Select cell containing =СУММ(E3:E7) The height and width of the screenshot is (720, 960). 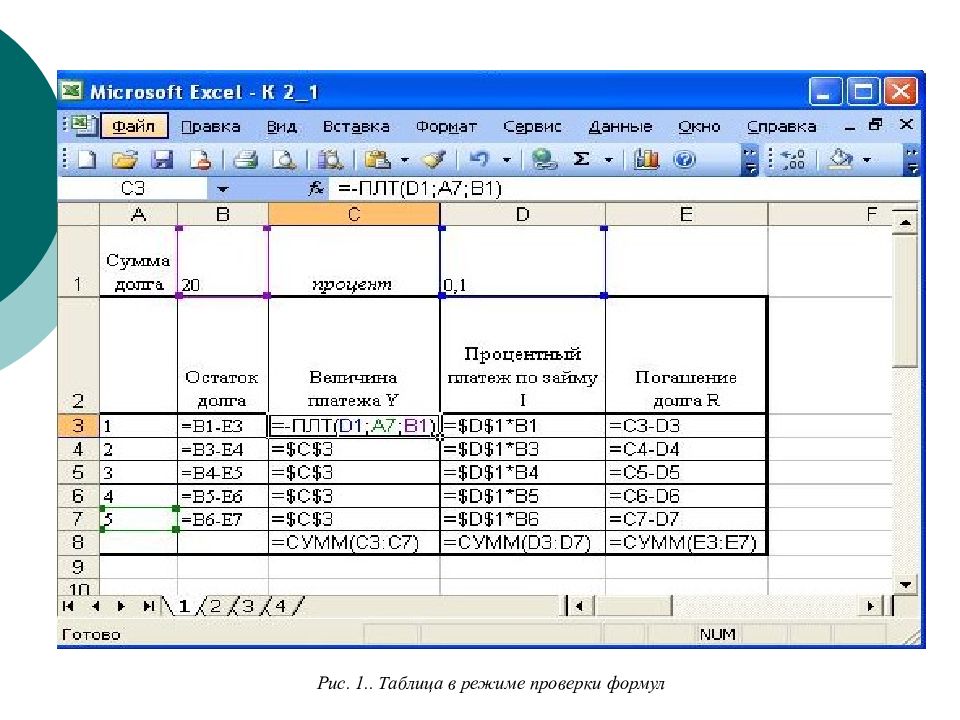click(686, 542)
